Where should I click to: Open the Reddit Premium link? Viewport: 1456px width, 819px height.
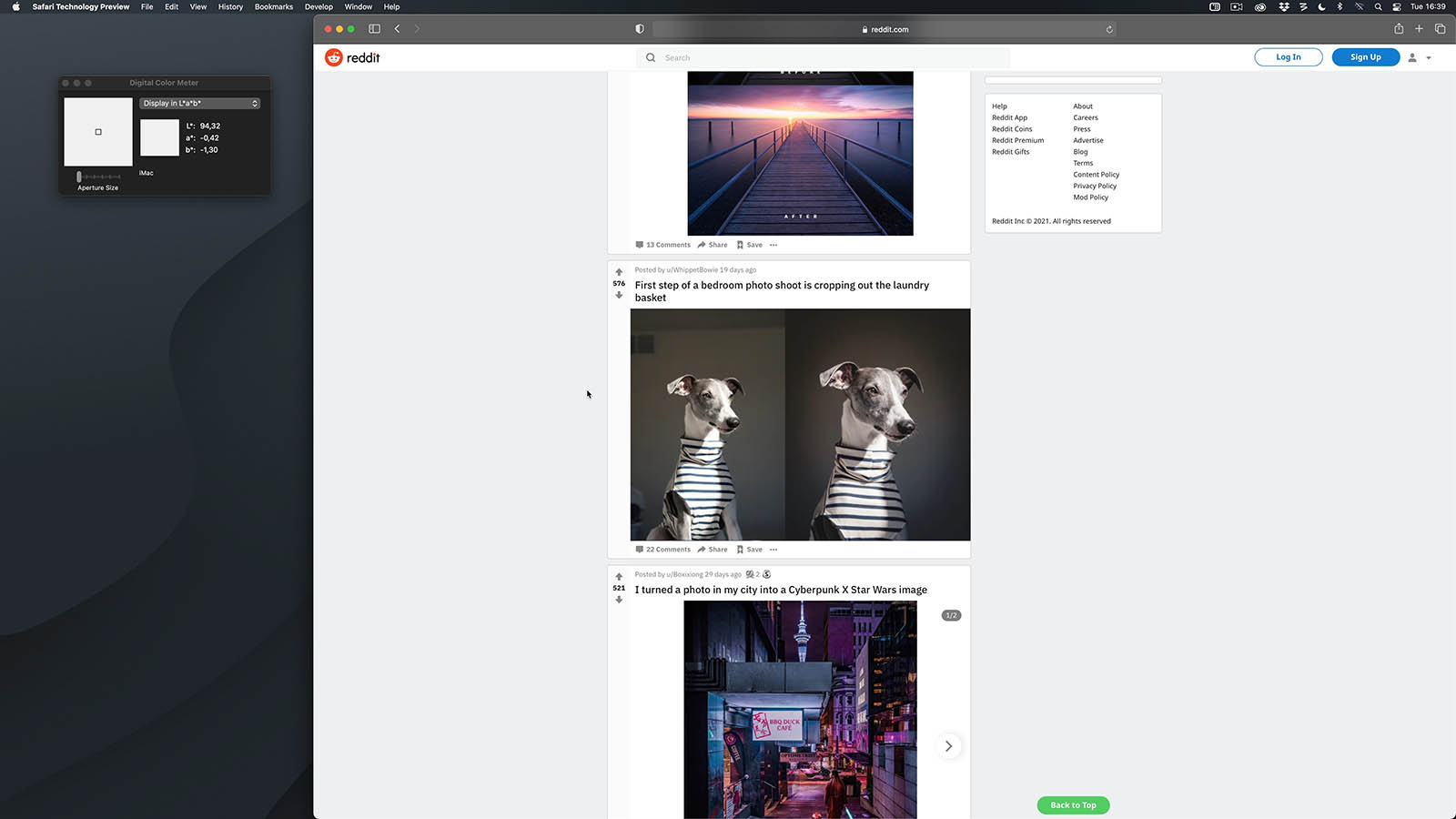pos(1017,140)
